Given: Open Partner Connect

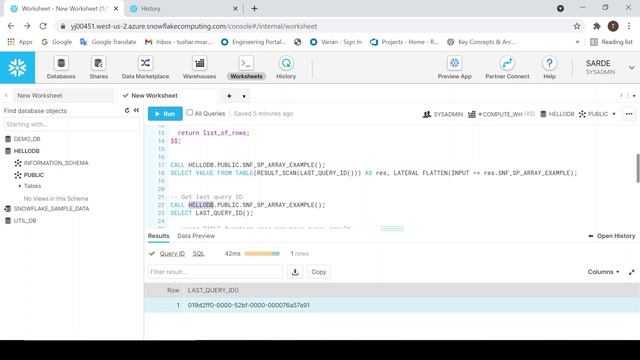Looking at the screenshot, I should 507,68.
